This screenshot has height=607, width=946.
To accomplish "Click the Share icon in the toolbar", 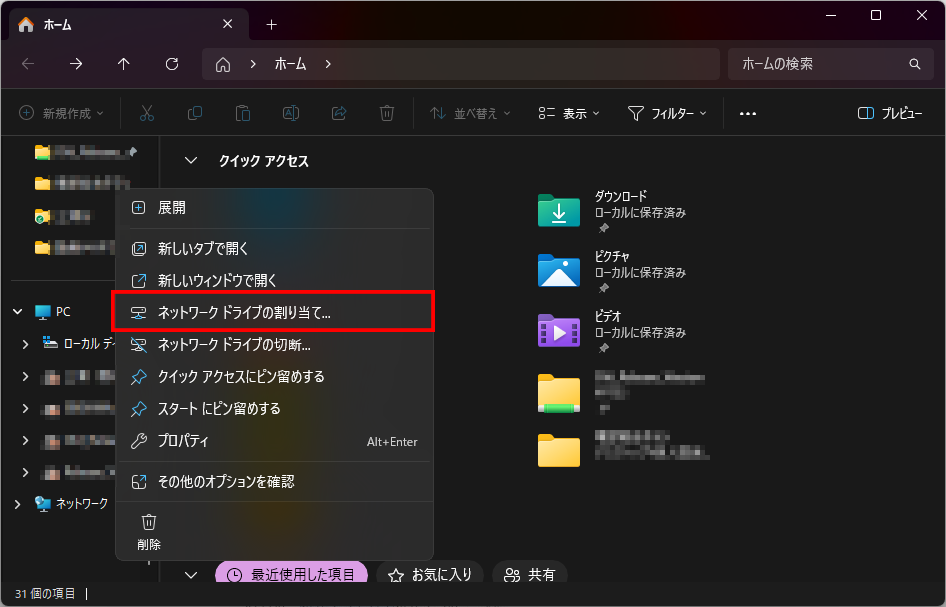I will [338, 113].
